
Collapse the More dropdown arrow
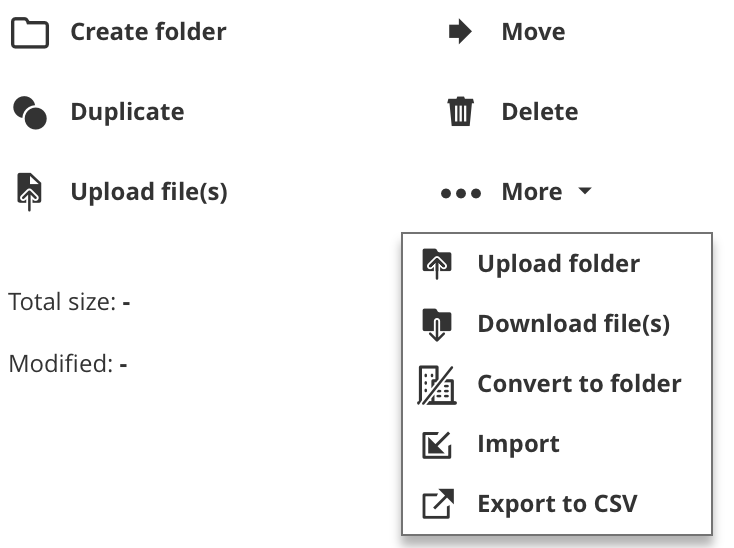coord(585,192)
